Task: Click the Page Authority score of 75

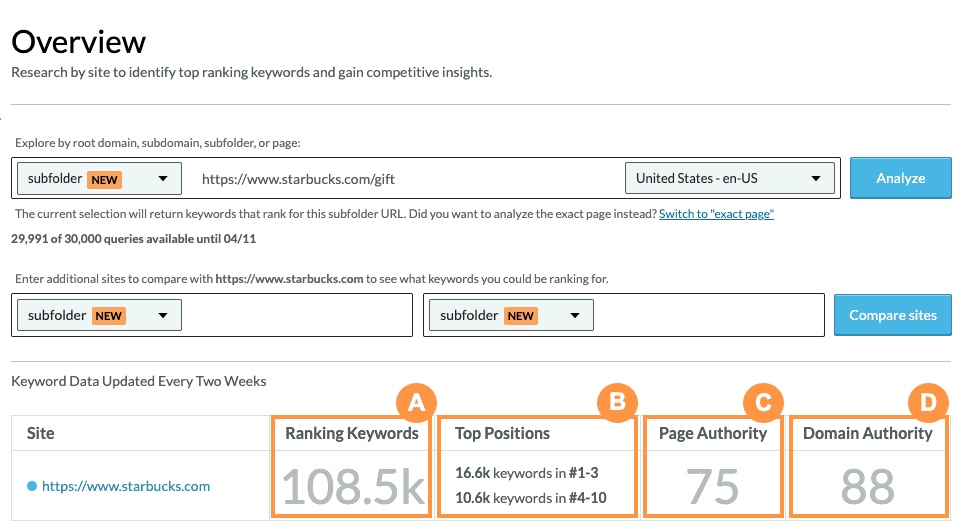Action: pos(712,487)
